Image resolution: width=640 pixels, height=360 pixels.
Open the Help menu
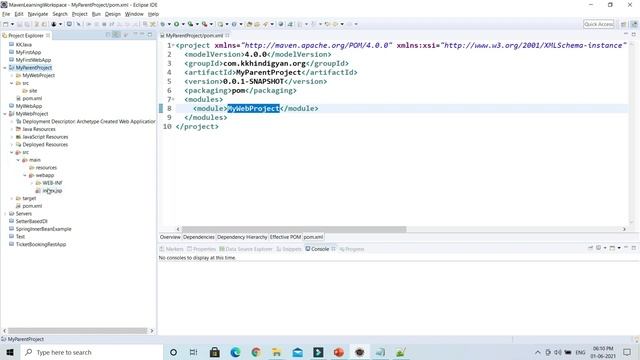[153, 14]
